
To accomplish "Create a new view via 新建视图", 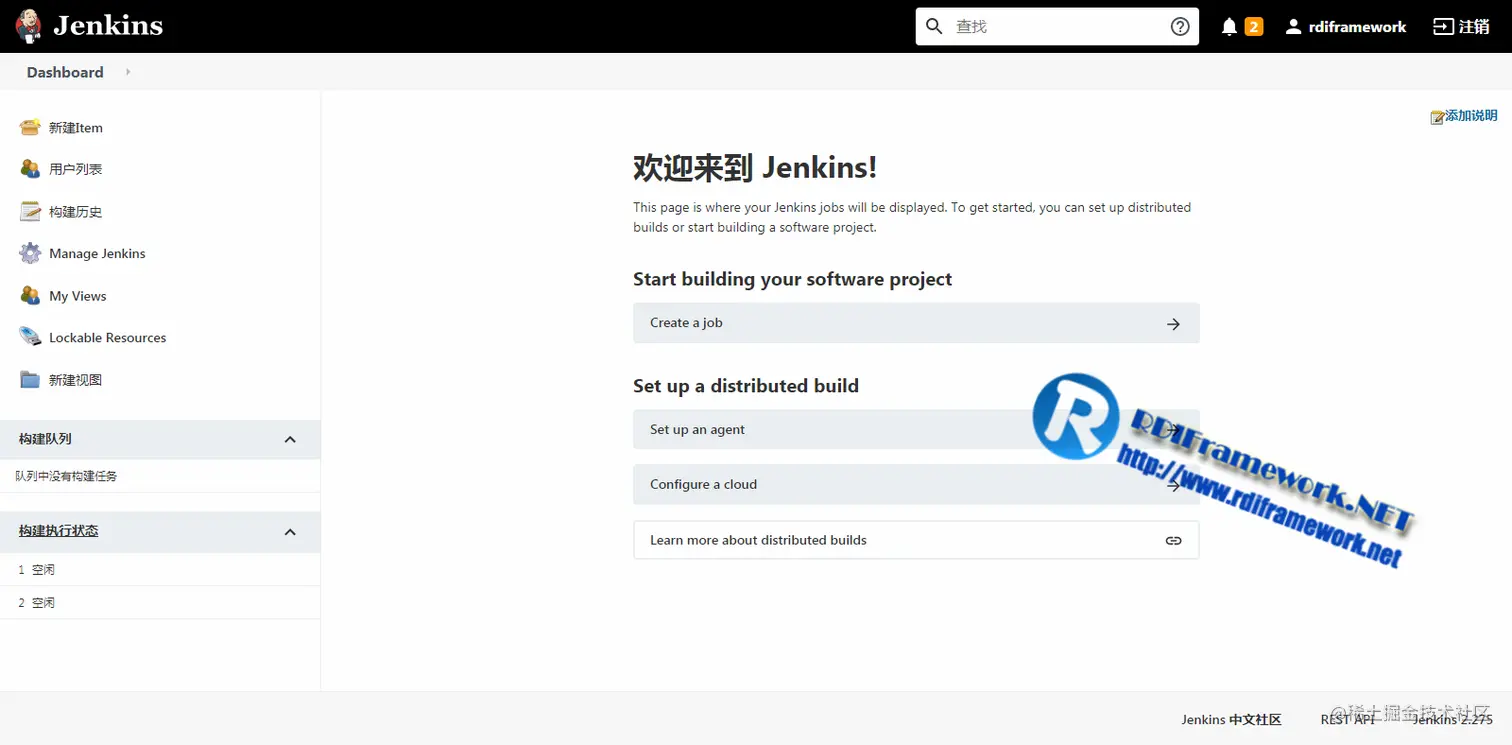I will (x=74, y=379).
